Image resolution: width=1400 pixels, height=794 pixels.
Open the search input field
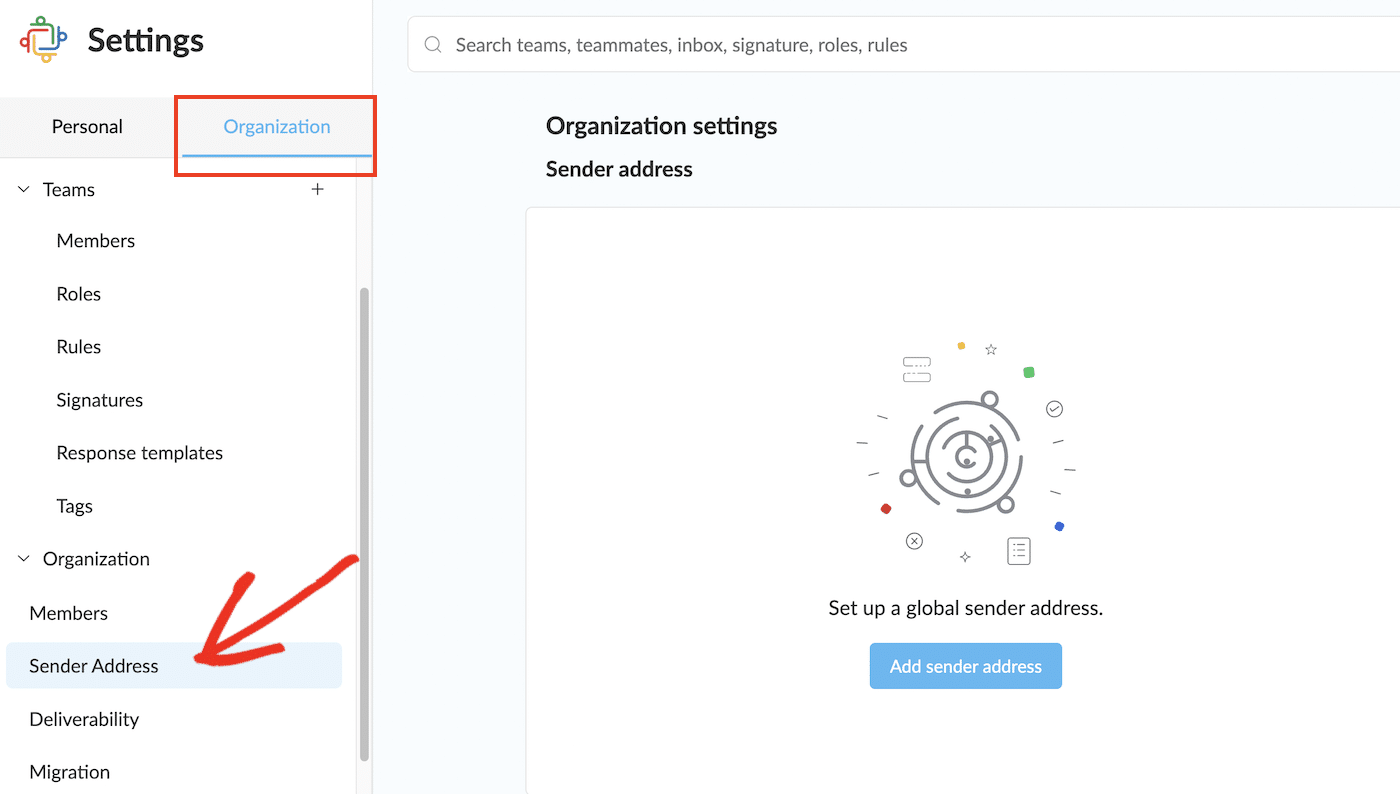(700, 44)
